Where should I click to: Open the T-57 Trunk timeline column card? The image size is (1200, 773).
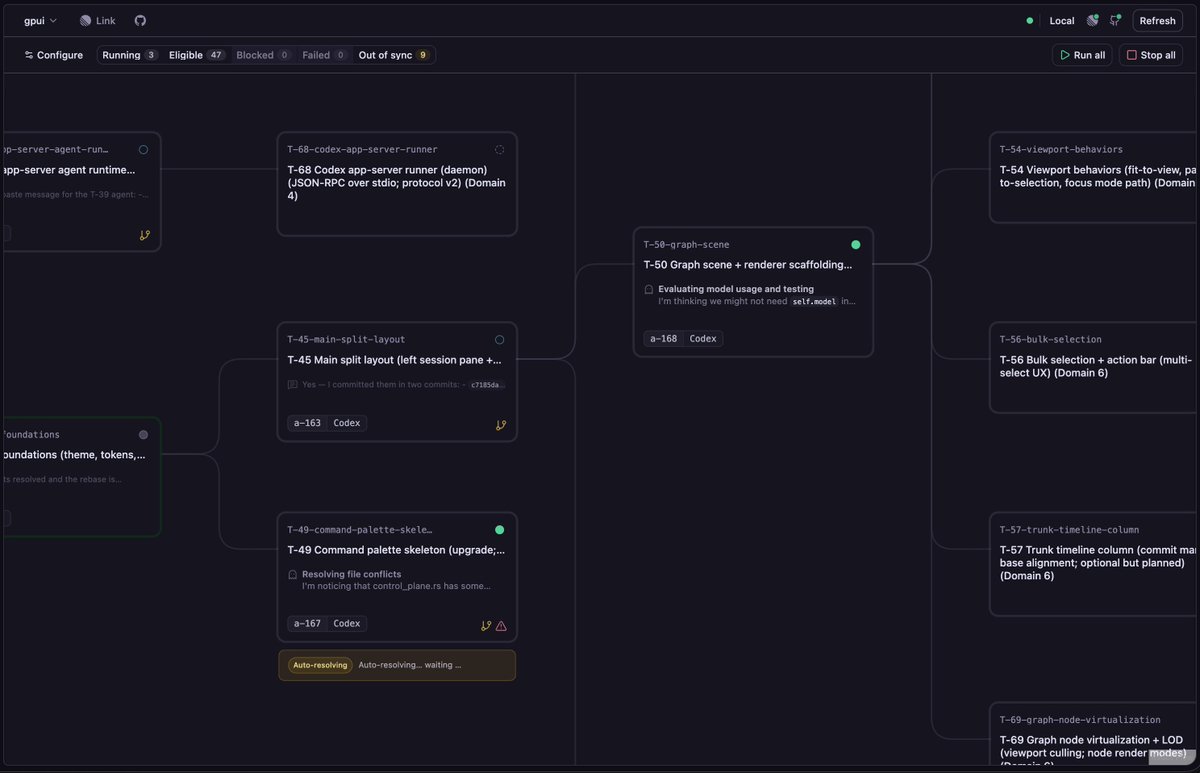pyautogui.click(x=1094, y=564)
